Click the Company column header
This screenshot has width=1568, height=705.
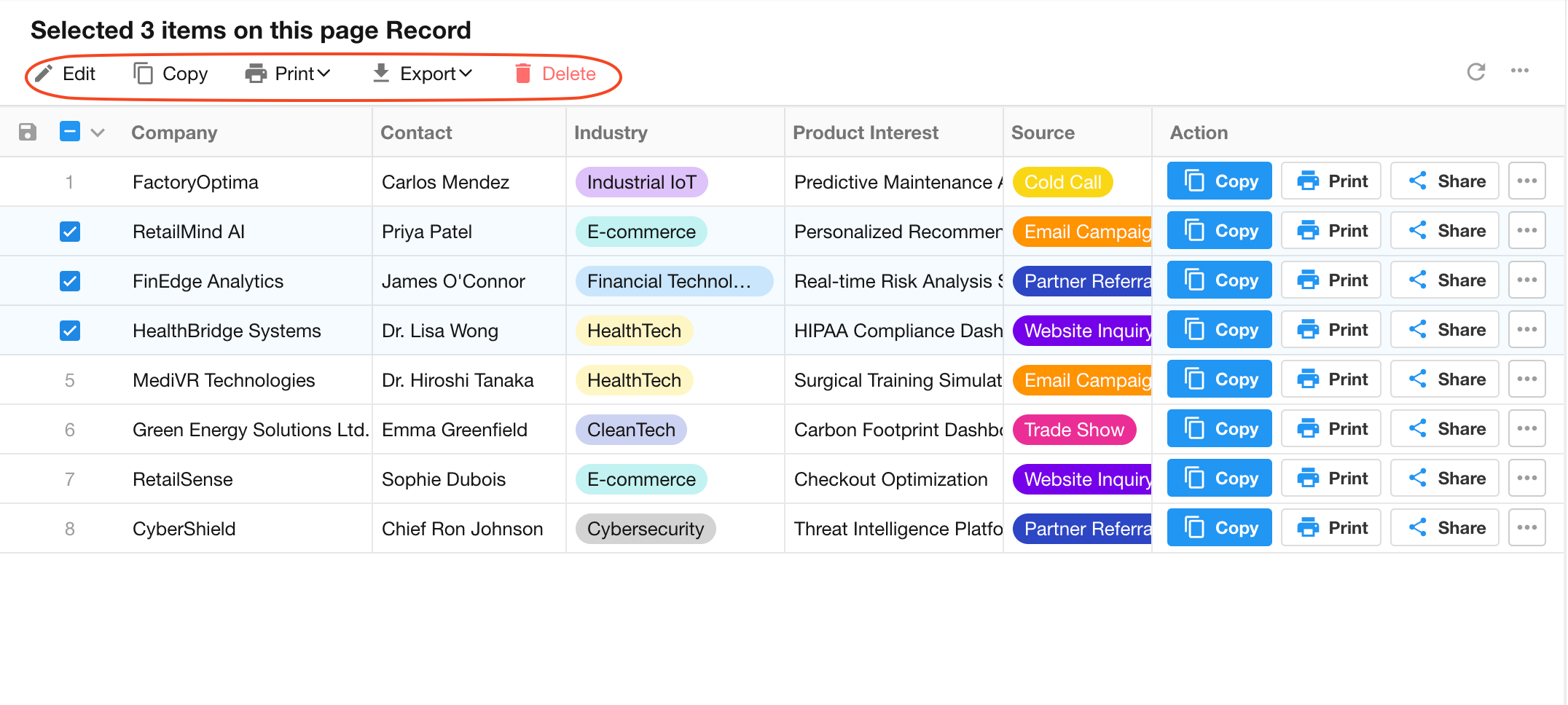[174, 133]
